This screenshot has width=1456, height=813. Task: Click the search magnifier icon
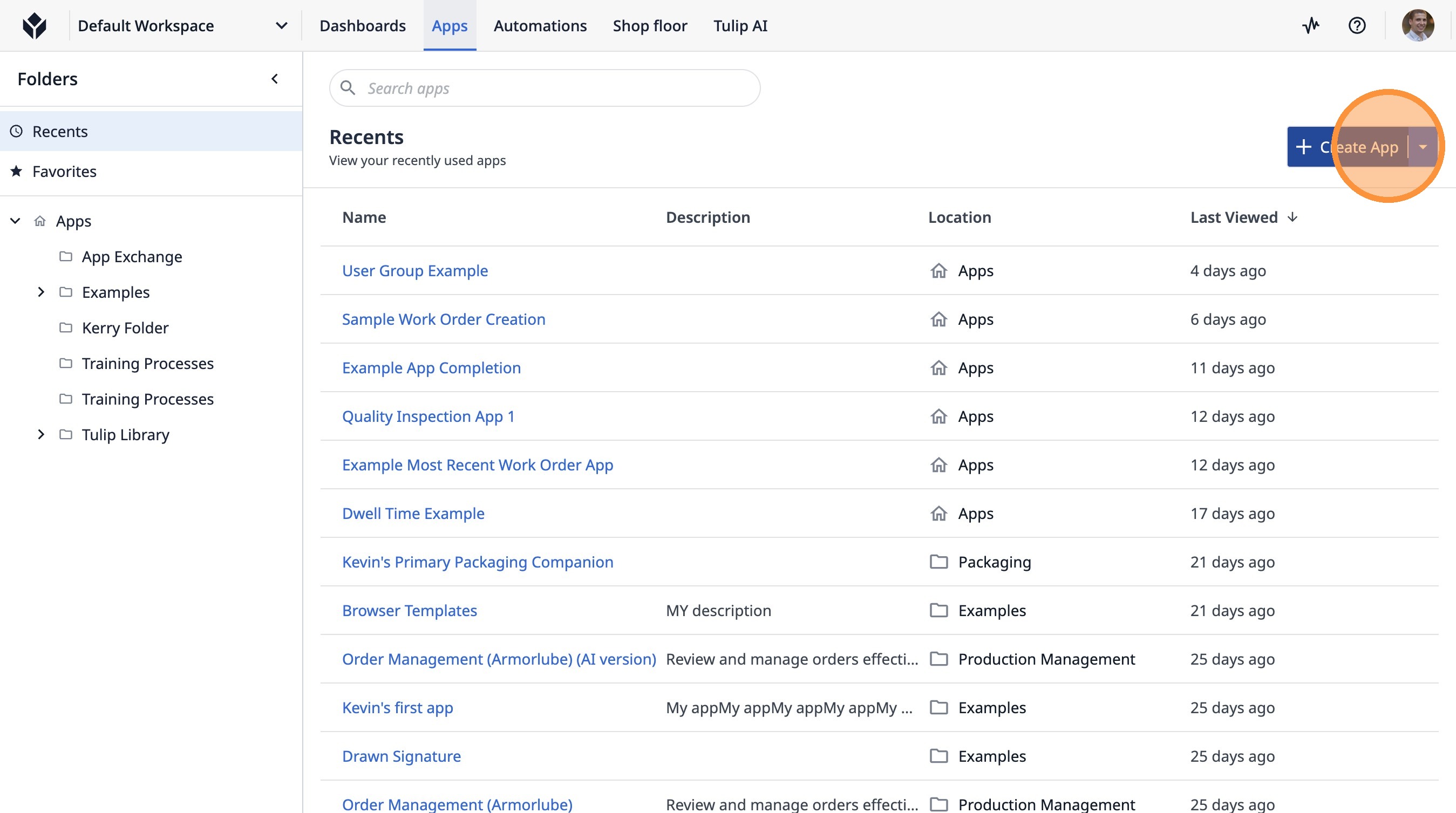[348, 88]
